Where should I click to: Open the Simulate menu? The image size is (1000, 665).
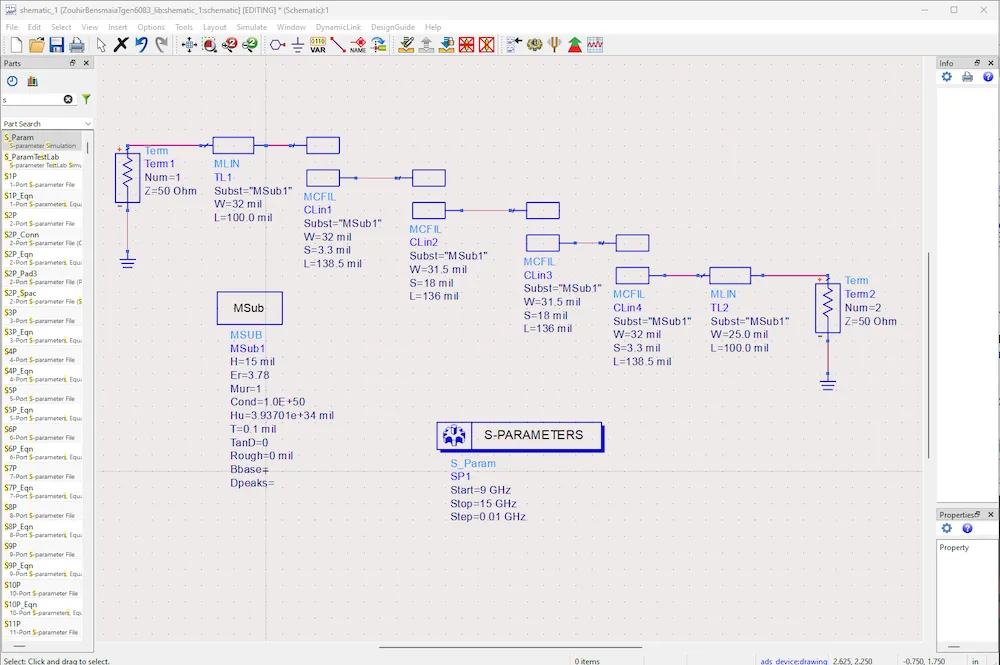[x=252, y=27]
